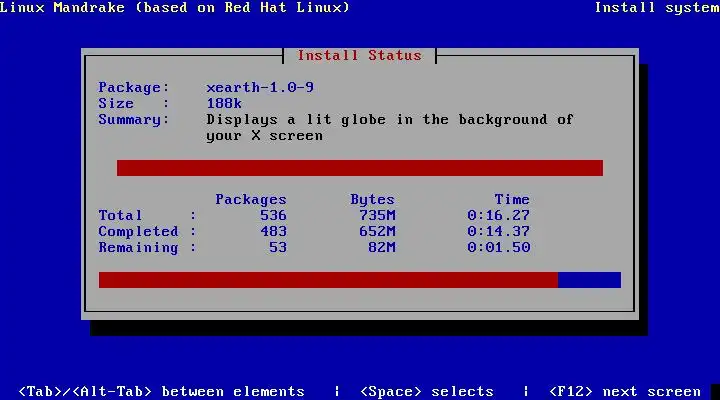This screenshot has width=720, height=400.
Task: Click summary text "Displays a lit globe in the background of"
Action: pos(390,119)
